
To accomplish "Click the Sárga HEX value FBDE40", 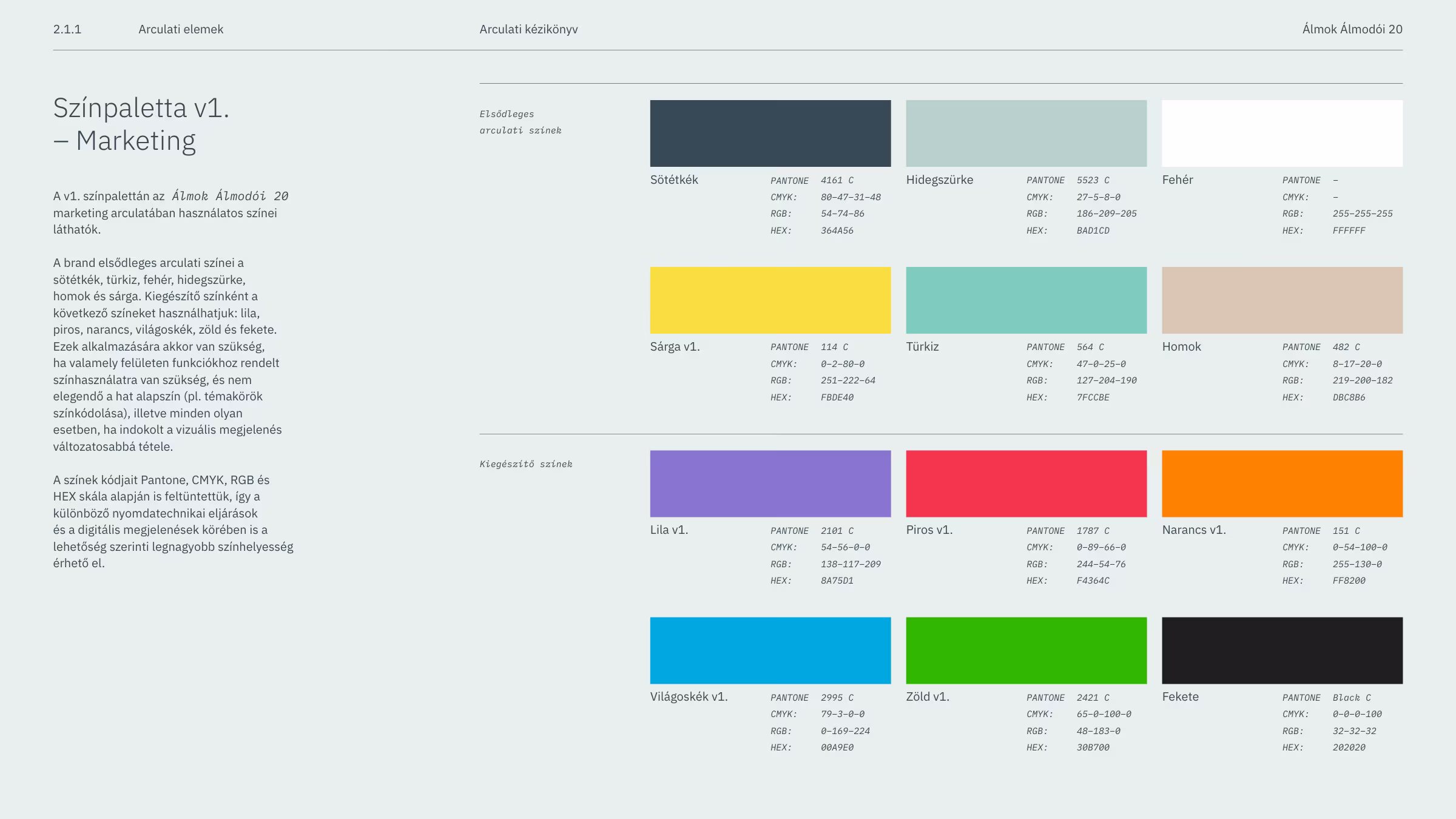I will point(837,397).
